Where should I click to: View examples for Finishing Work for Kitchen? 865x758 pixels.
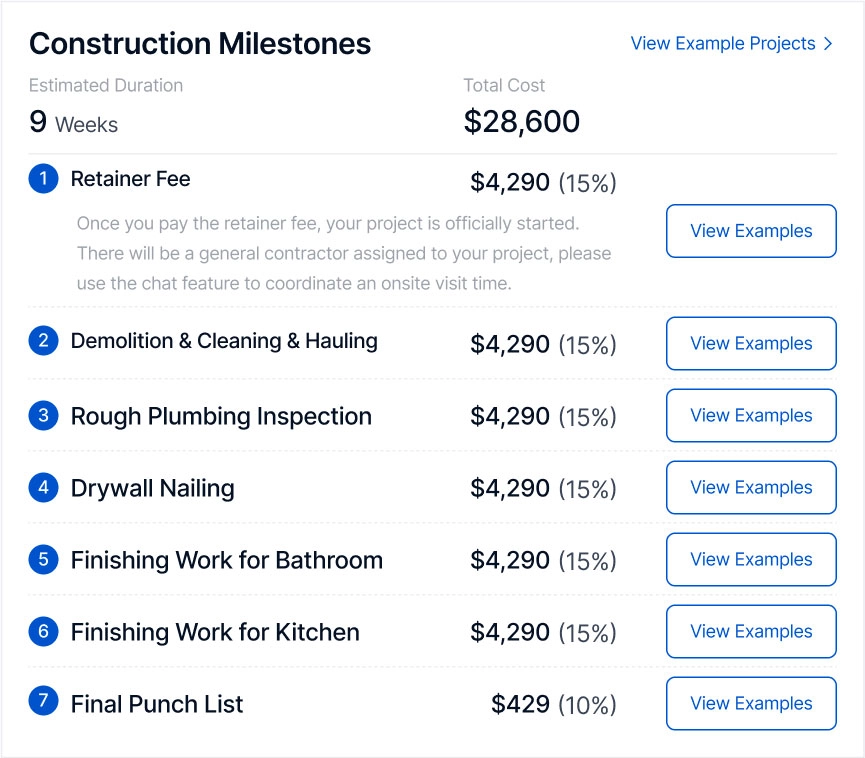tap(751, 631)
